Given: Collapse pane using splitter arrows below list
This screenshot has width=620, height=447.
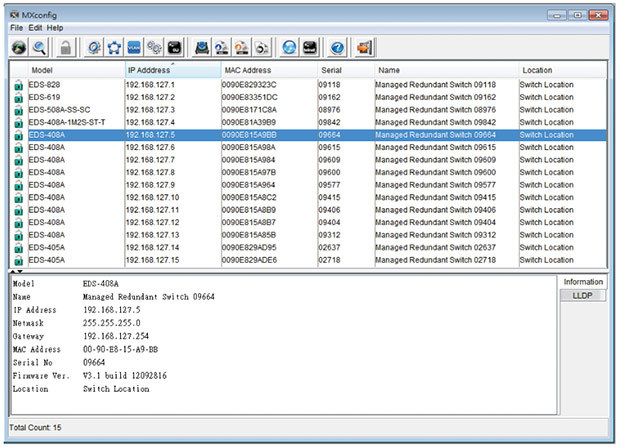Looking at the screenshot, I should point(17,271).
